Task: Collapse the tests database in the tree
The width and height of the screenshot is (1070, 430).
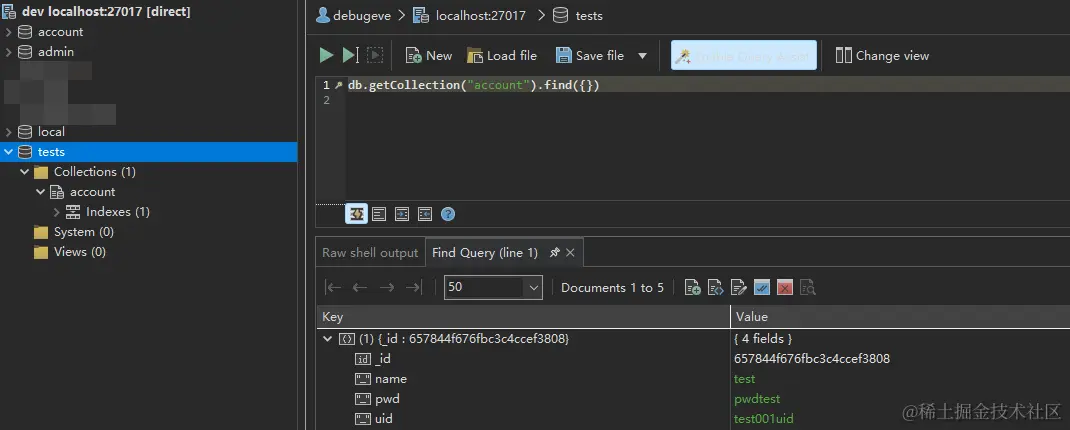Action: point(8,152)
